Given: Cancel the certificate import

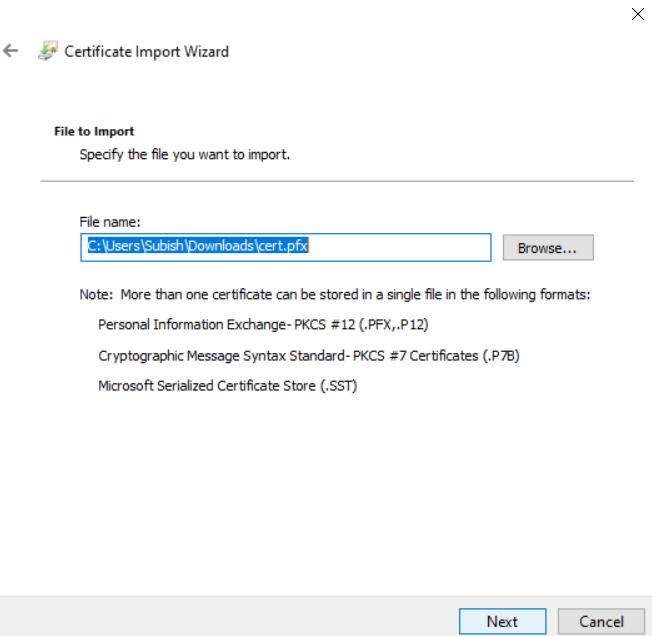Looking at the screenshot, I should click(x=600, y=621).
